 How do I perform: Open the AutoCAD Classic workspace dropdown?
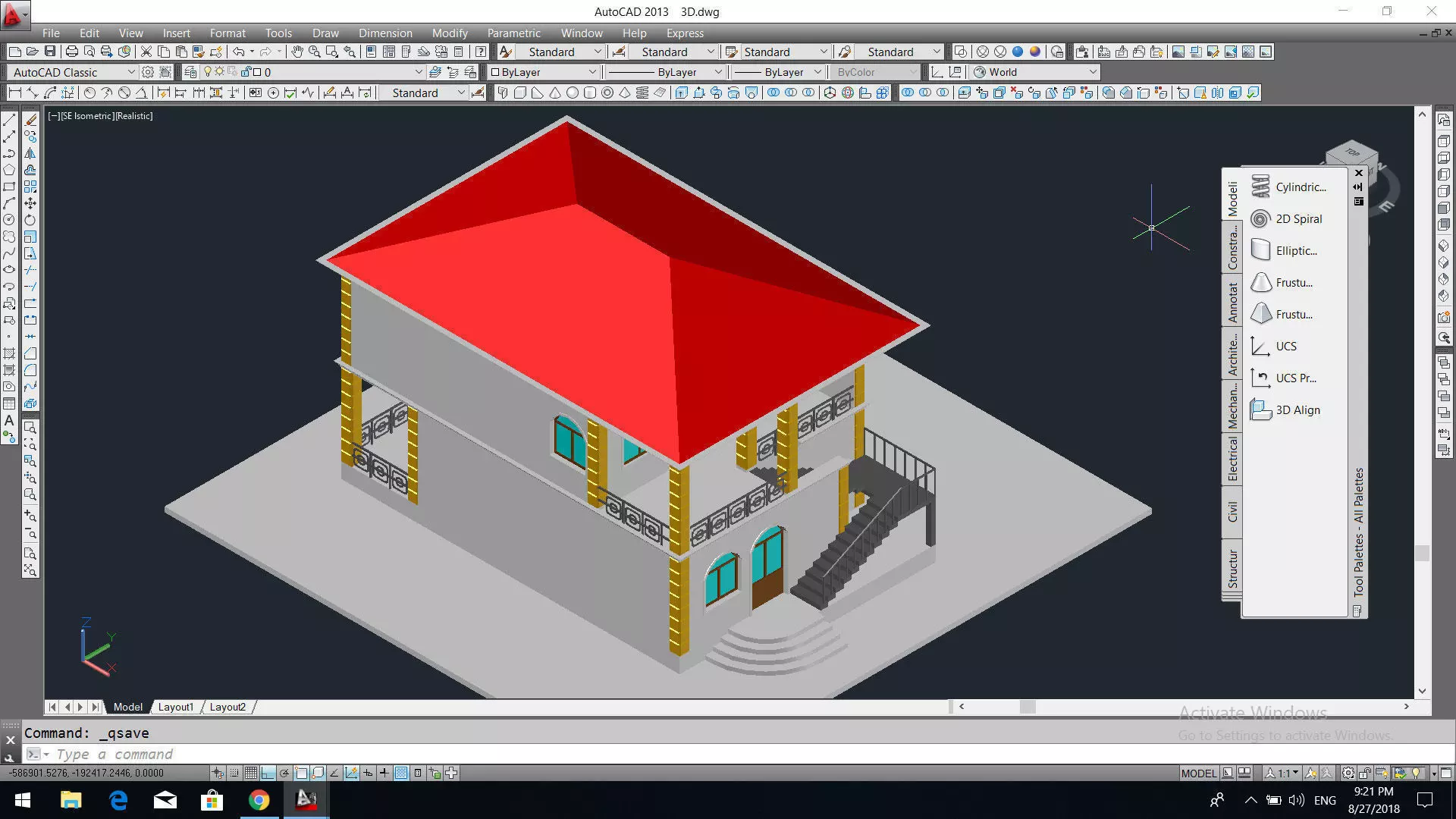(130, 72)
